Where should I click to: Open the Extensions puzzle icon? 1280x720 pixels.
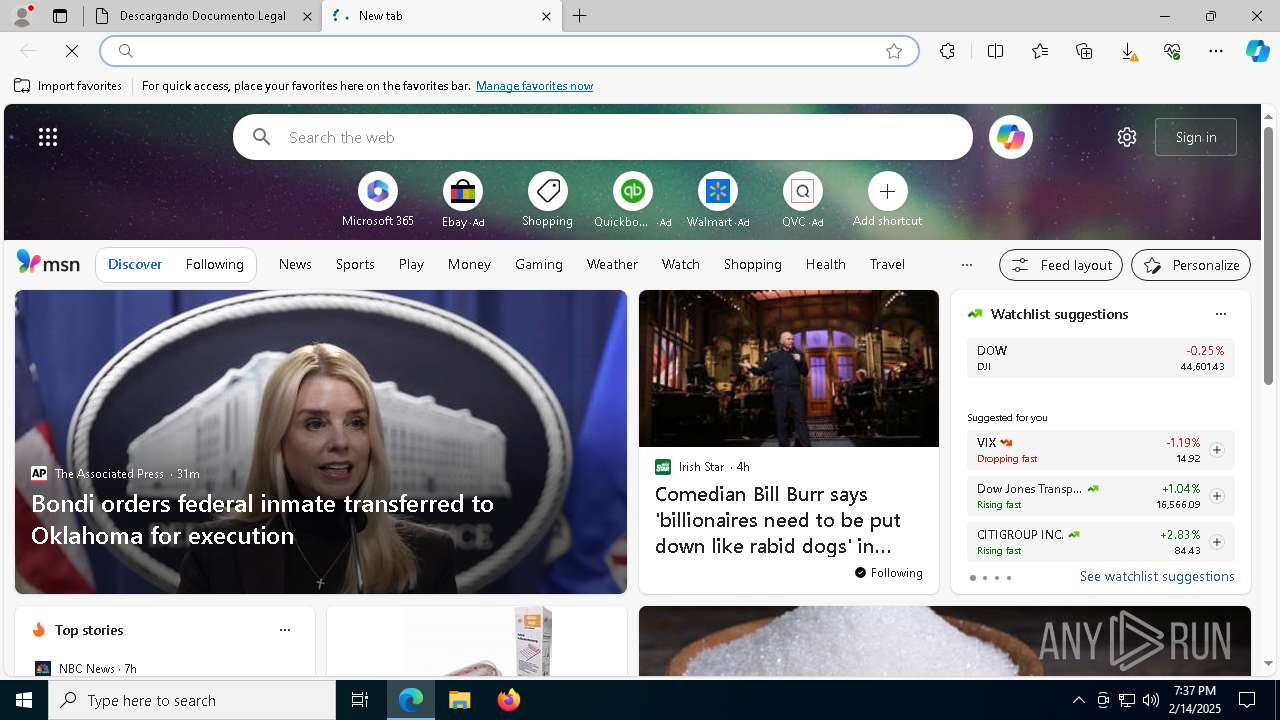(947, 51)
